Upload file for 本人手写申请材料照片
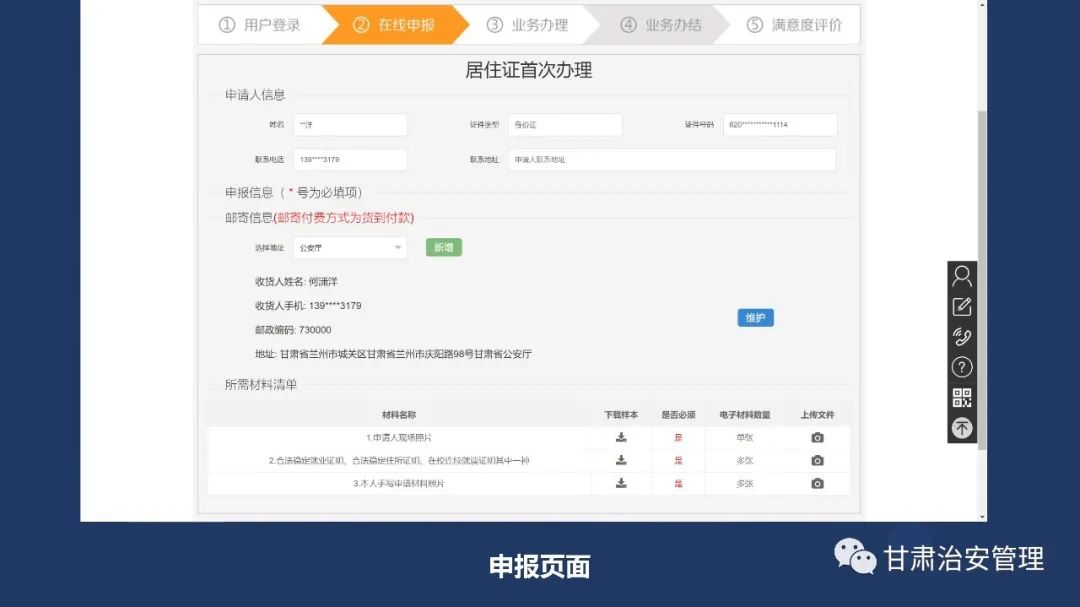 (817, 483)
